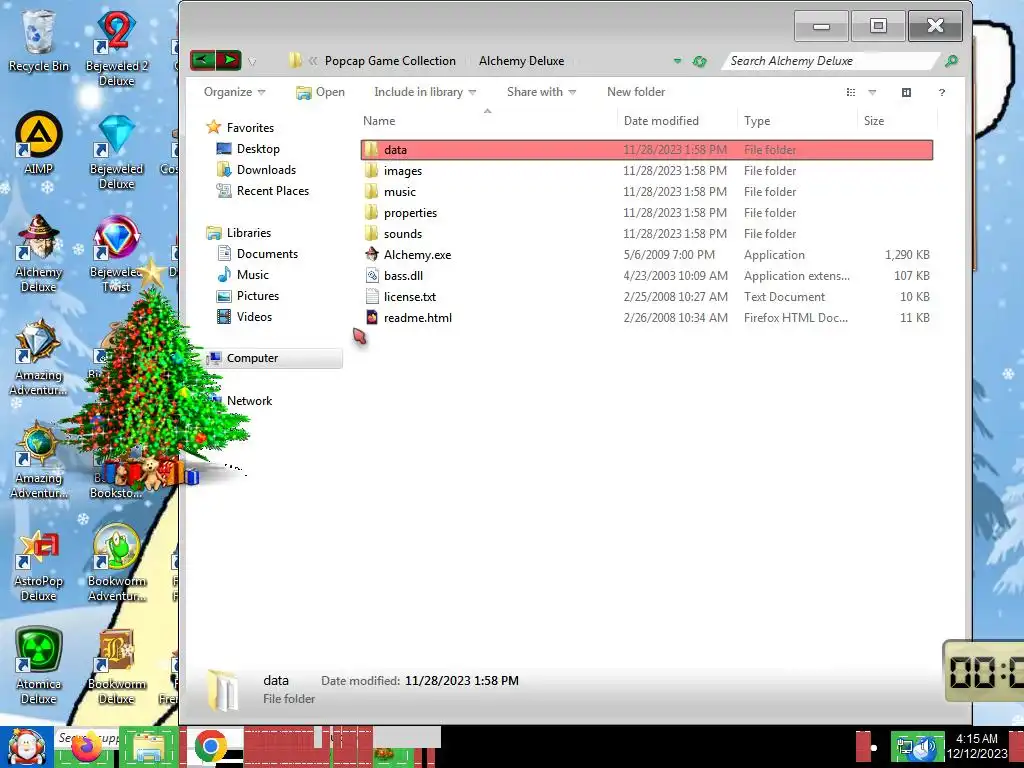This screenshot has width=1024, height=768.
Task: Open the Documents library
Action: (x=257, y=253)
